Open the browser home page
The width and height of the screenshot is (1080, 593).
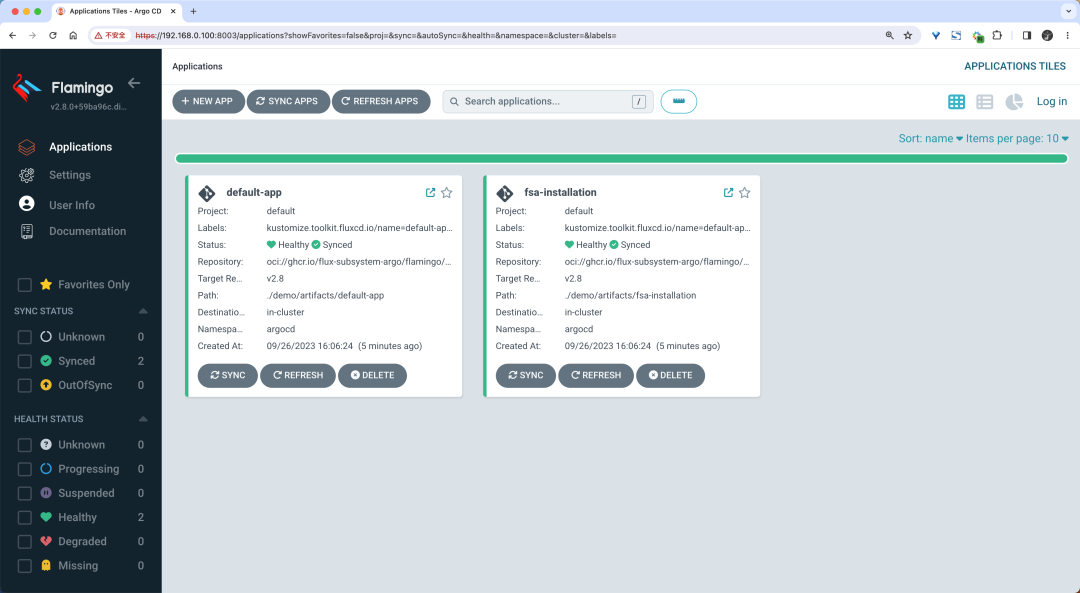(73, 35)
